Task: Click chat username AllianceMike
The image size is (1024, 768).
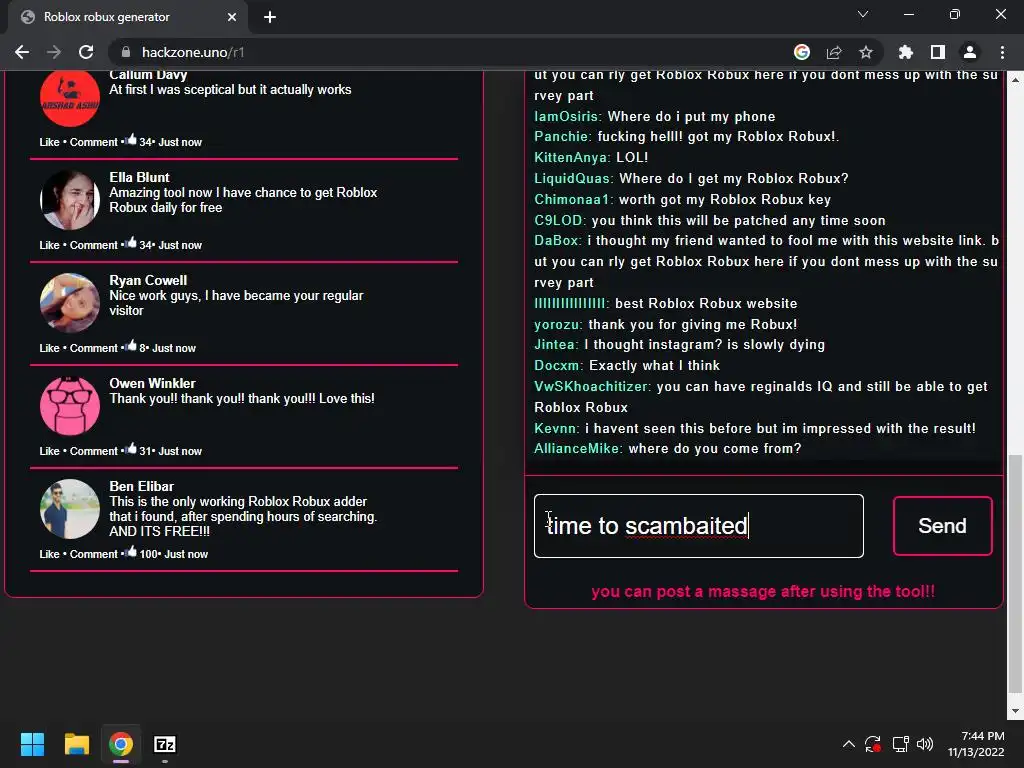Action: [x=578, y=449]
